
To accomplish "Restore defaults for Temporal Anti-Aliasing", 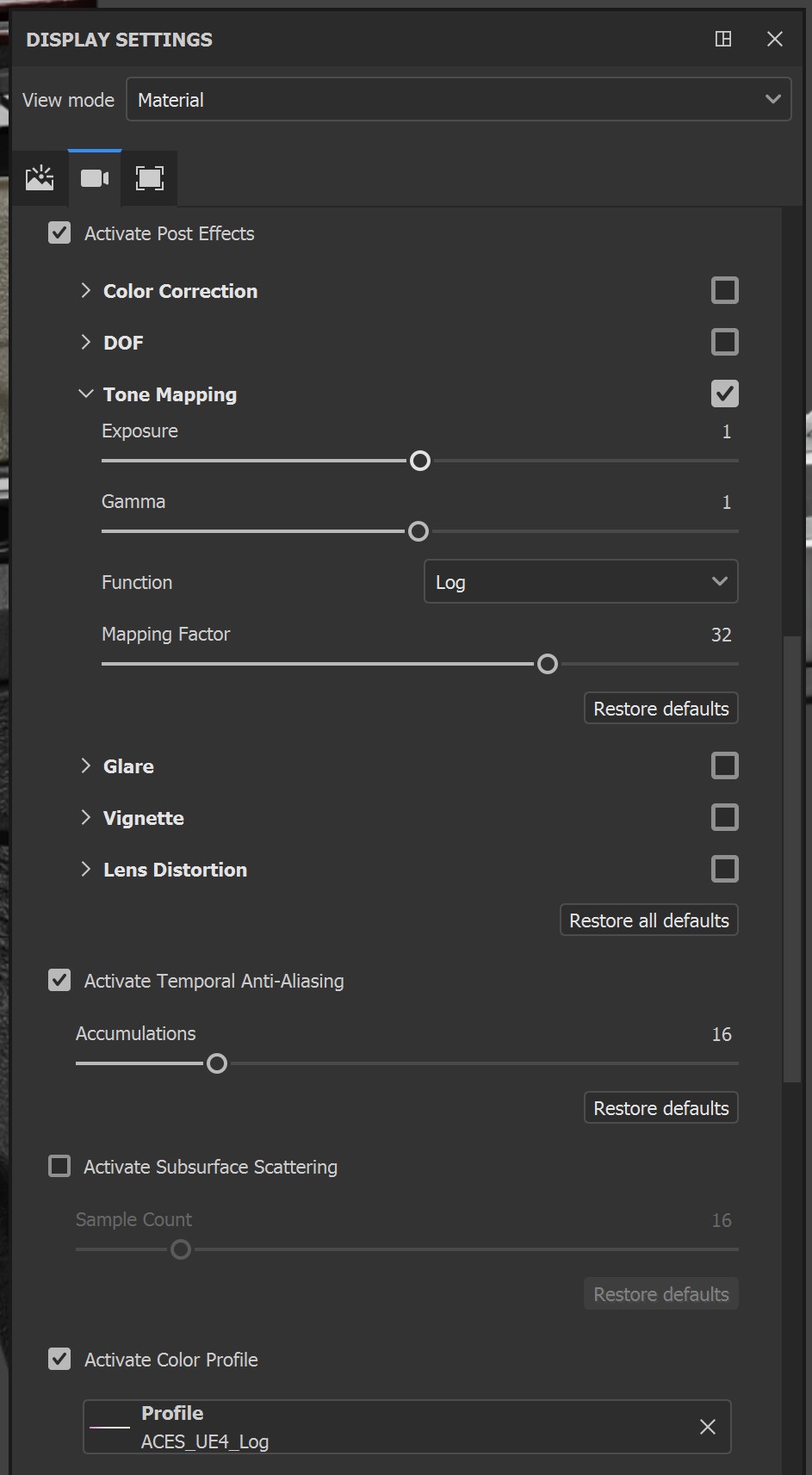I will click(660, 1108).
